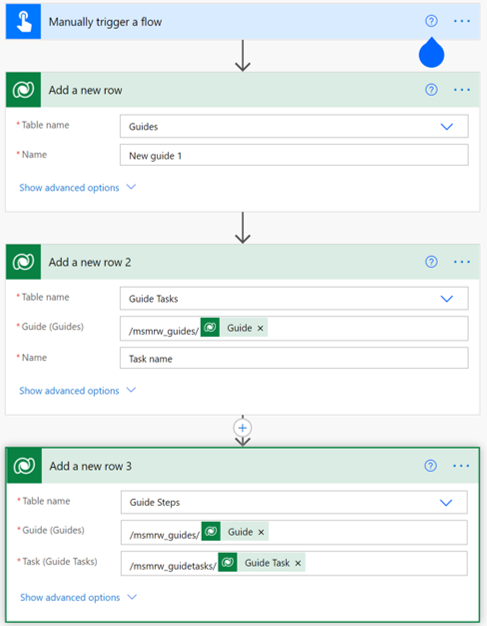Open help for Add a new row 2
This screenshot has width=487, height=626.
tap(431, 262)
